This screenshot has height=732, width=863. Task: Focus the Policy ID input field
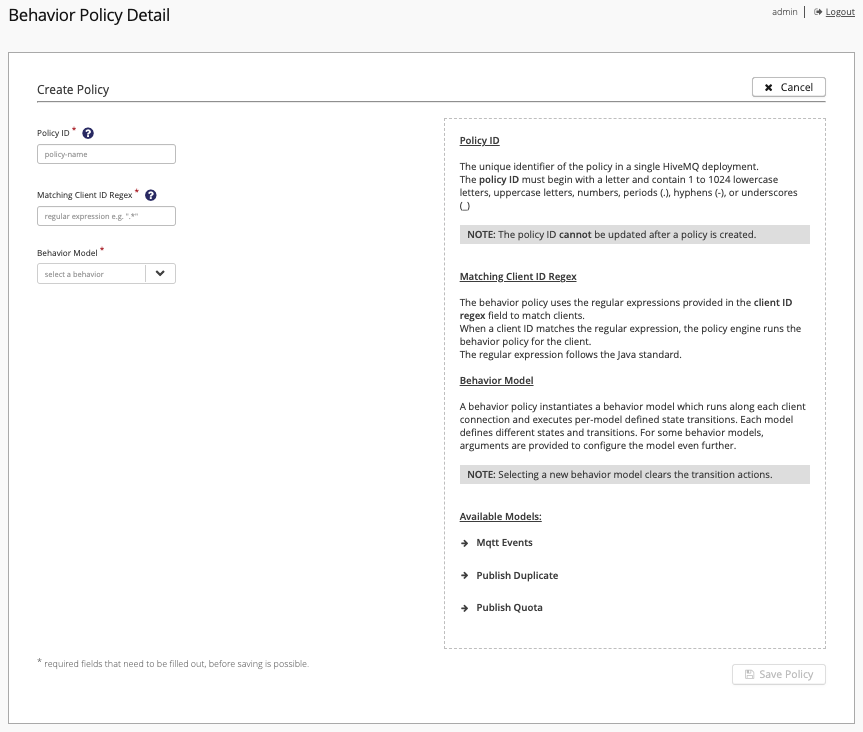tap(106, 154)
